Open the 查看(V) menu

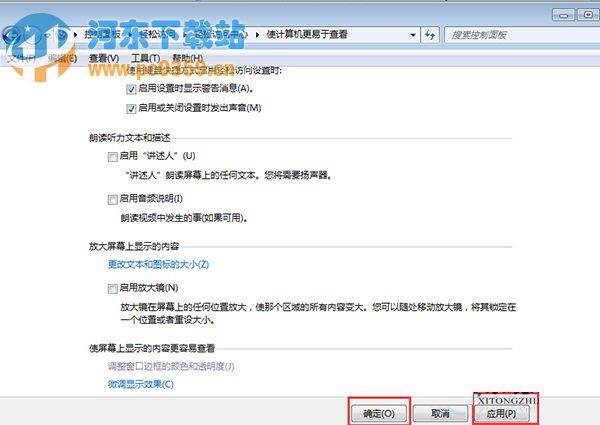coord(104,58)
